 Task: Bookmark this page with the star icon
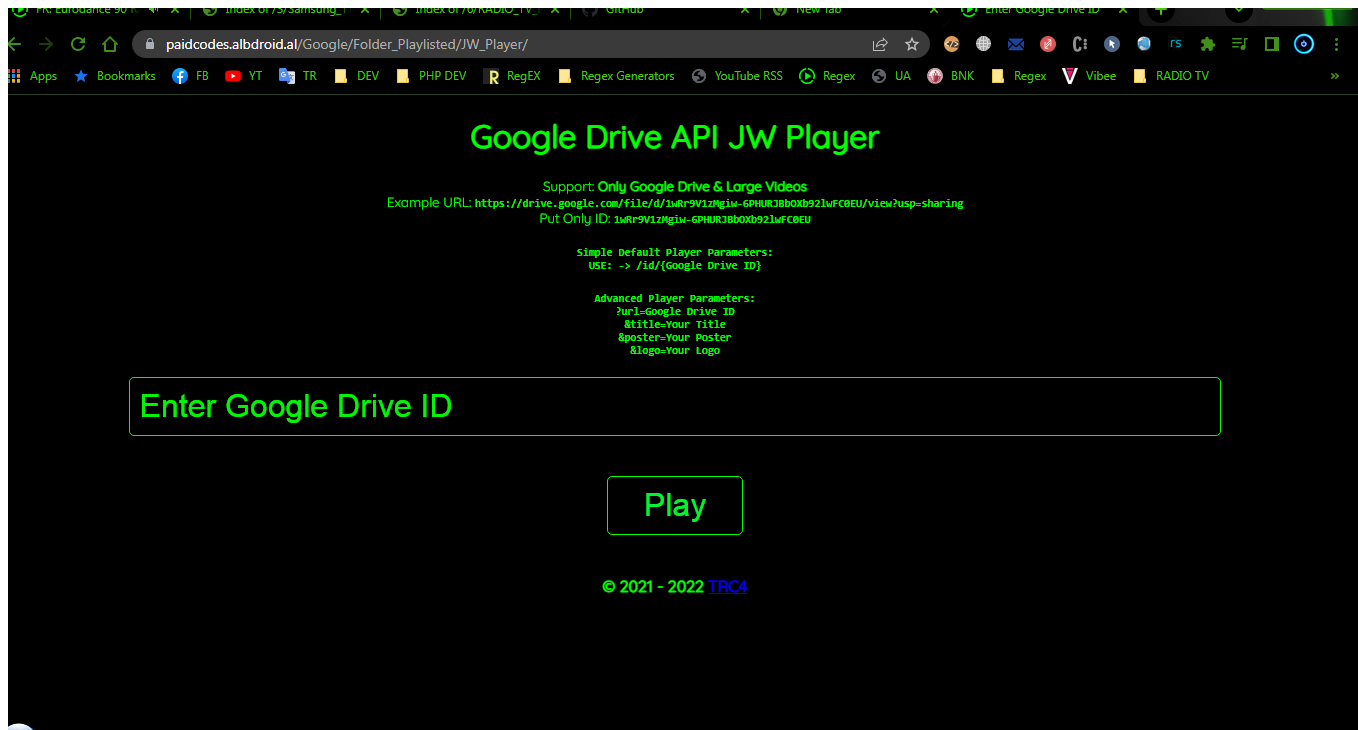(x=912, y=44)
